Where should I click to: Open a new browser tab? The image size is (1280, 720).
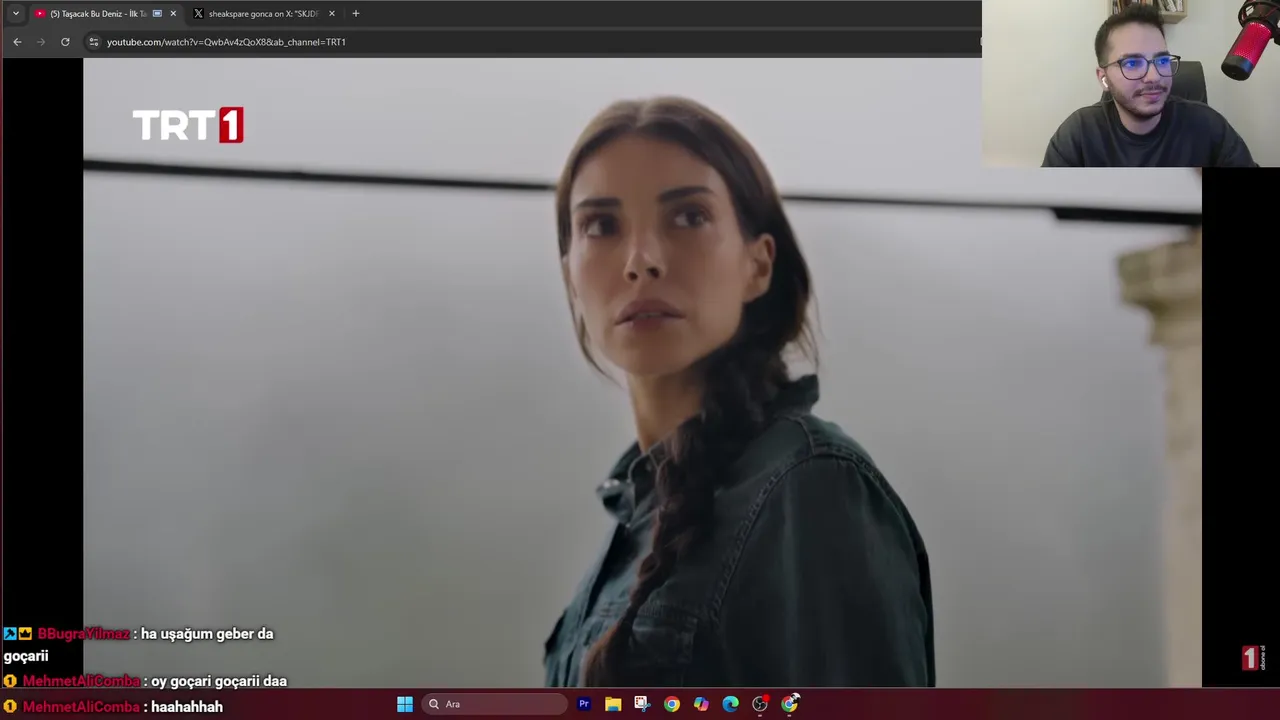coord(355,13)
